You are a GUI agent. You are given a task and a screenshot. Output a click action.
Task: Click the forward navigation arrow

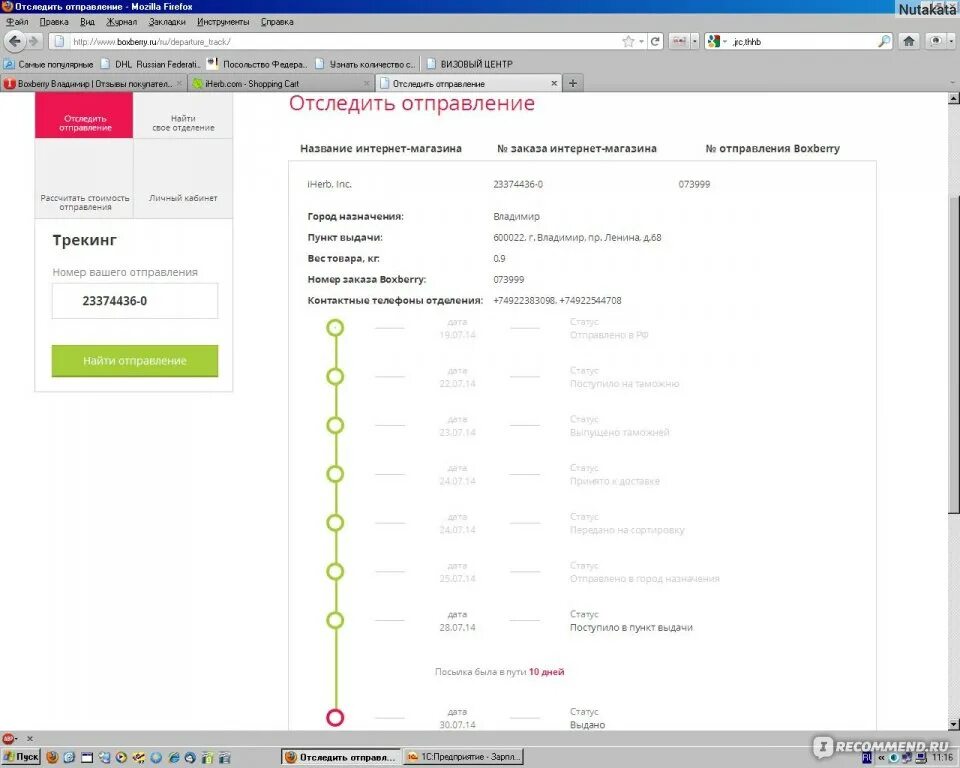pyautogui.click(x=33, y=41)
